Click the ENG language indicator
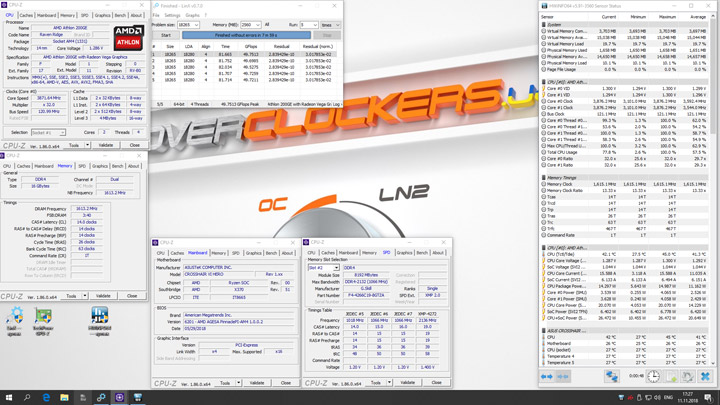This screenshot has width=720, height=405. click(669, 398)
